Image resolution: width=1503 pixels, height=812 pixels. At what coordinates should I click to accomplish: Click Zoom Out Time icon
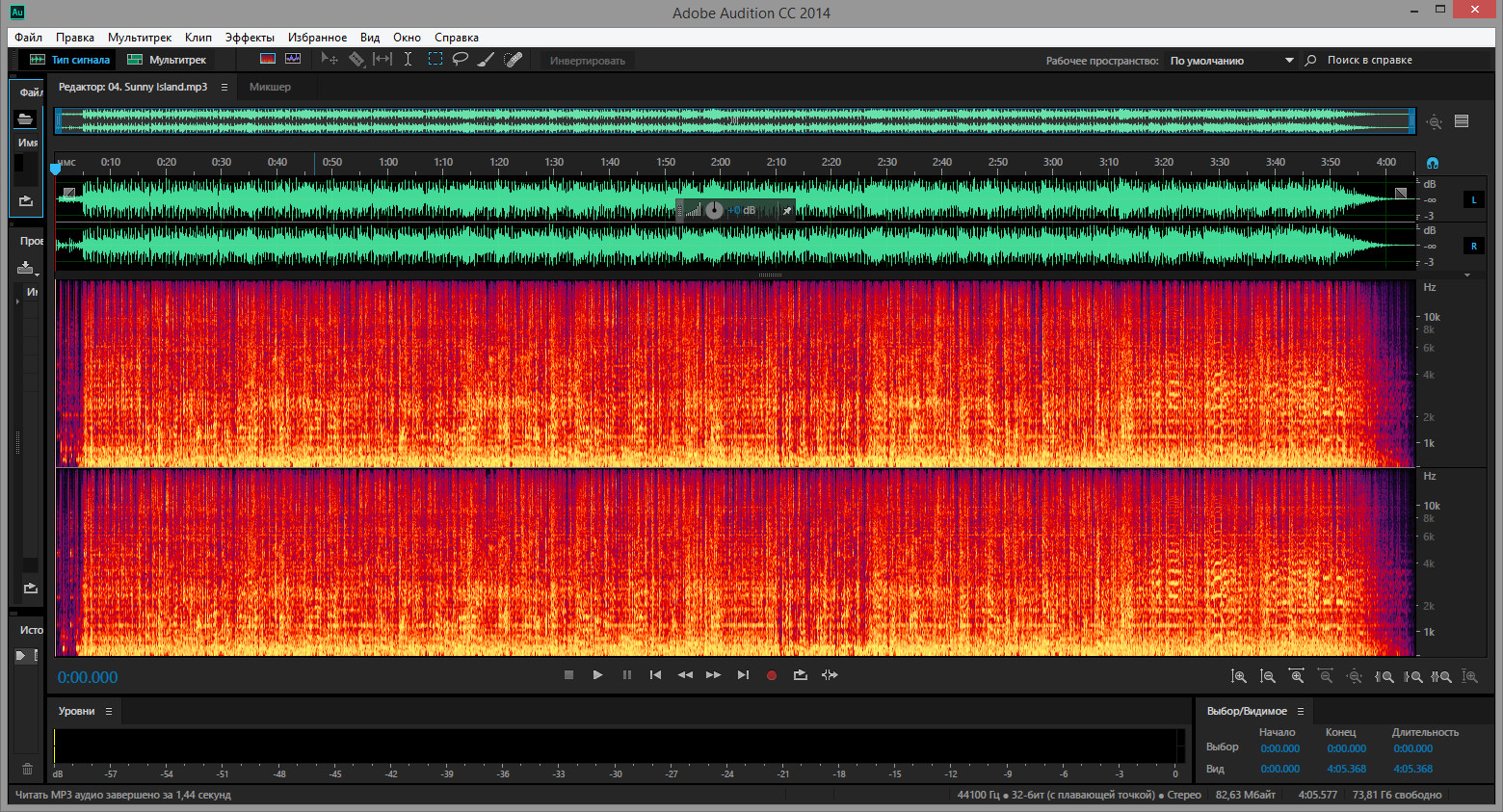tap(1326, 677)
